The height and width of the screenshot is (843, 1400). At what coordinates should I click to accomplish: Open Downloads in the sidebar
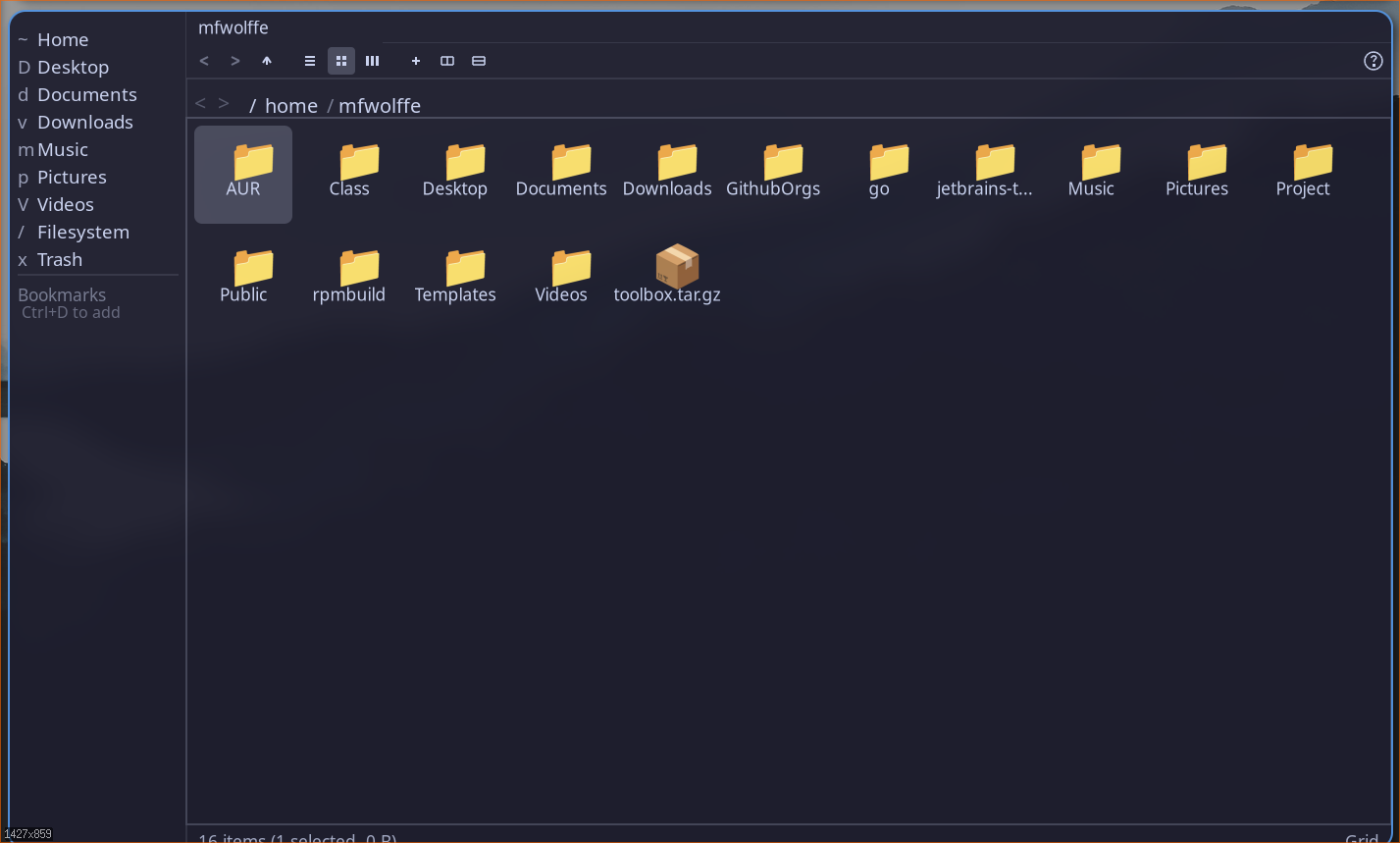click(84, 123)
